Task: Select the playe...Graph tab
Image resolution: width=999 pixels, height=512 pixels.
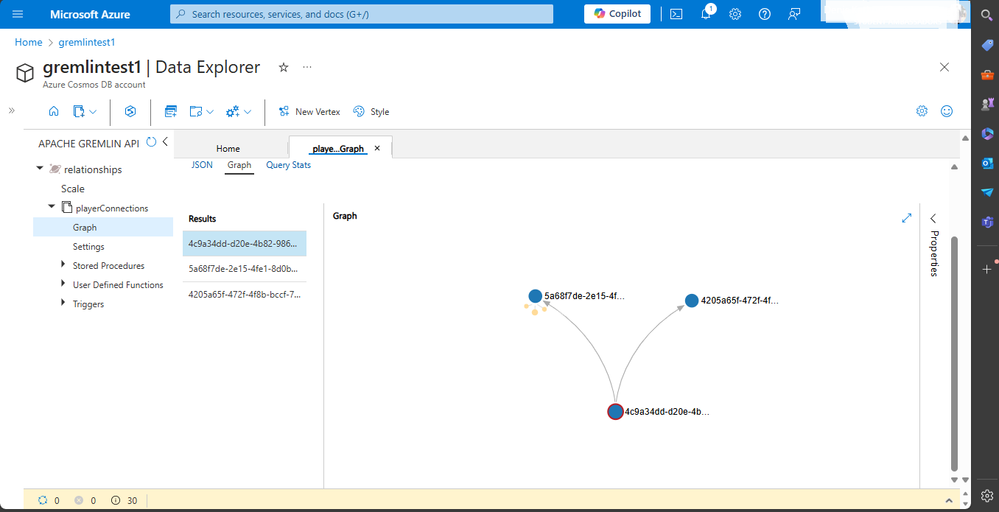Action: coord(338,148)
